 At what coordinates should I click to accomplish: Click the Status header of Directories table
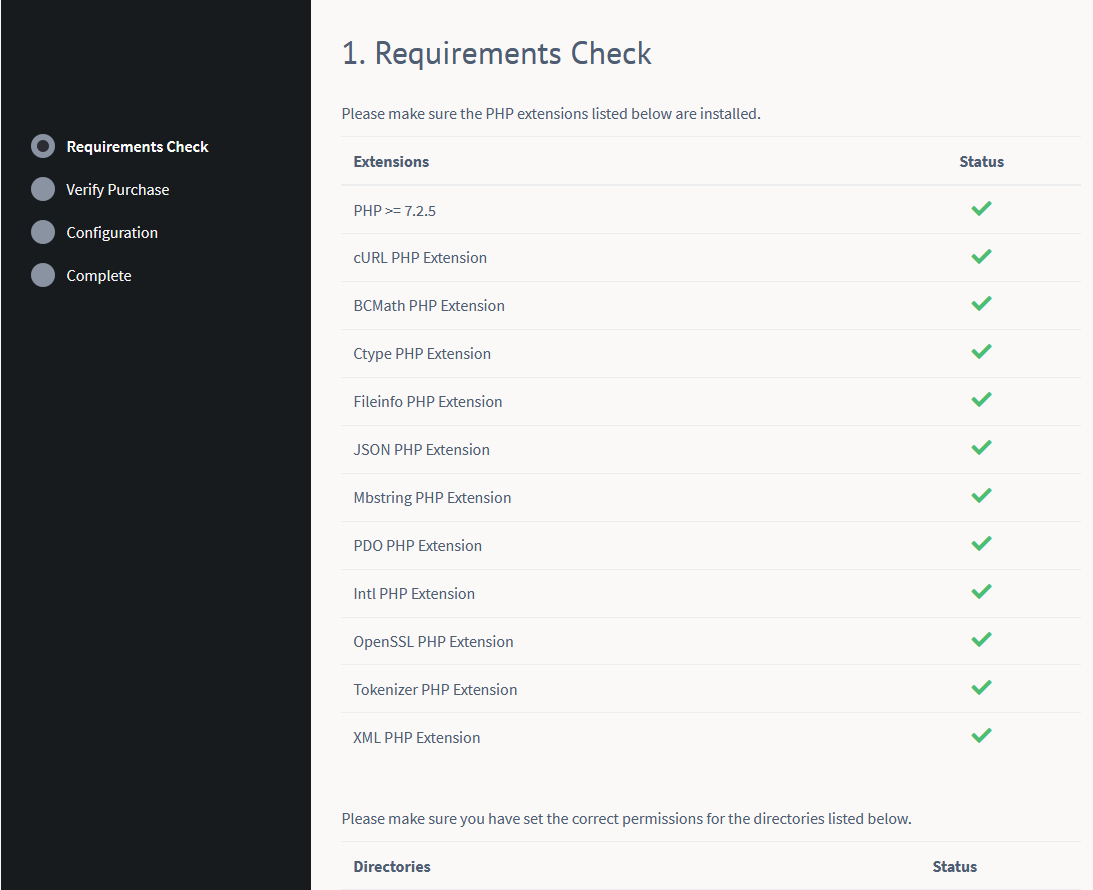(x=954, y=867)
